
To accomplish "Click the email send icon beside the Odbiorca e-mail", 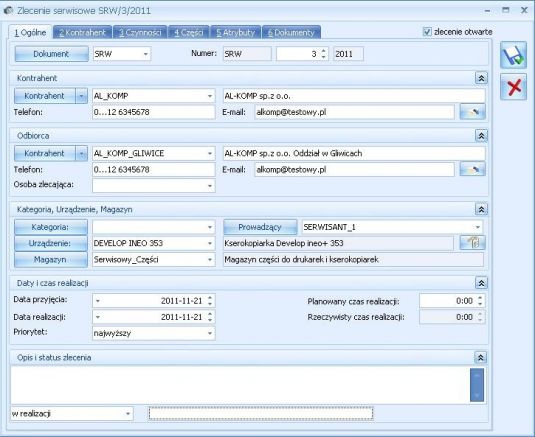I will tap(472, 169).
